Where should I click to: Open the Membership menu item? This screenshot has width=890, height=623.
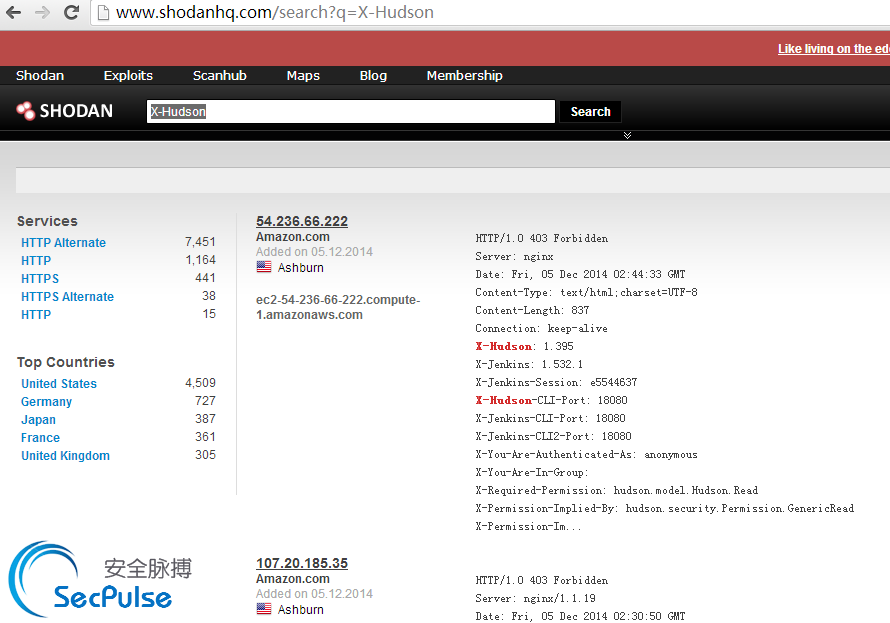pos(464,75)
